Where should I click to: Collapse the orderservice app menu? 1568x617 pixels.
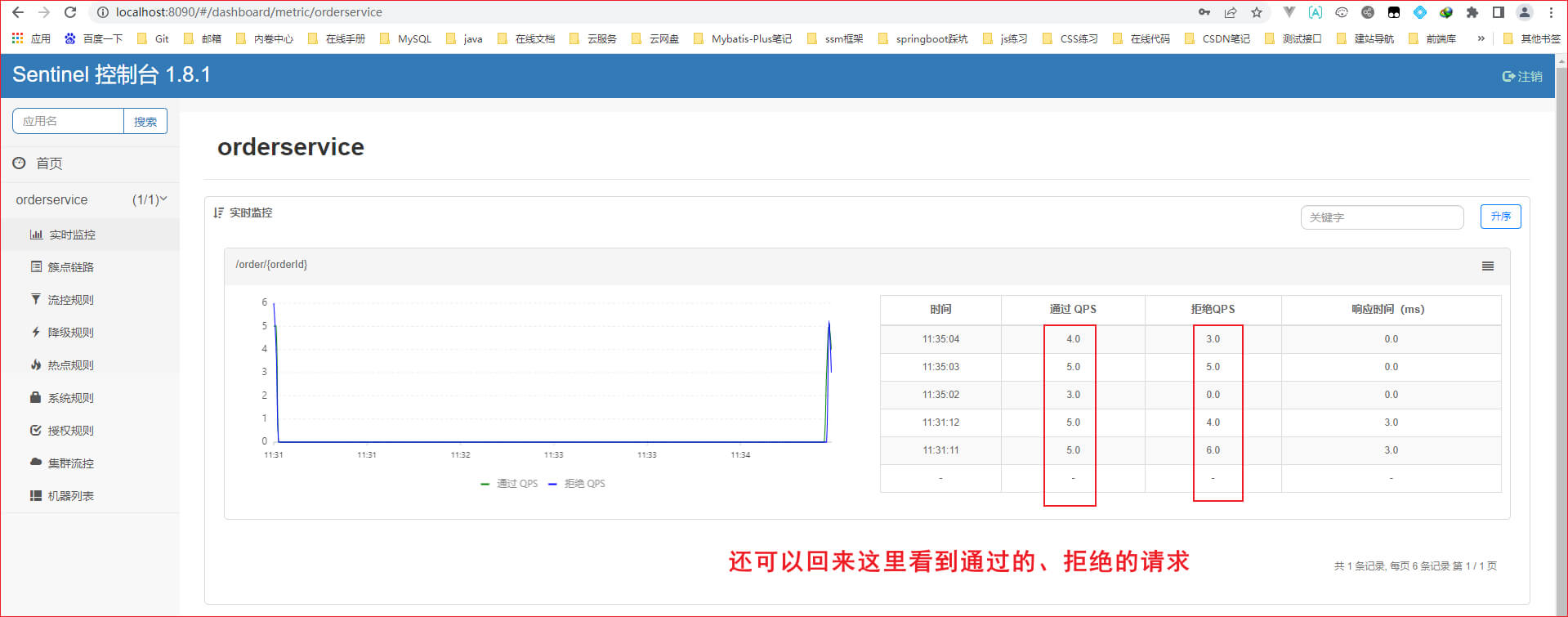pos(90,199)
